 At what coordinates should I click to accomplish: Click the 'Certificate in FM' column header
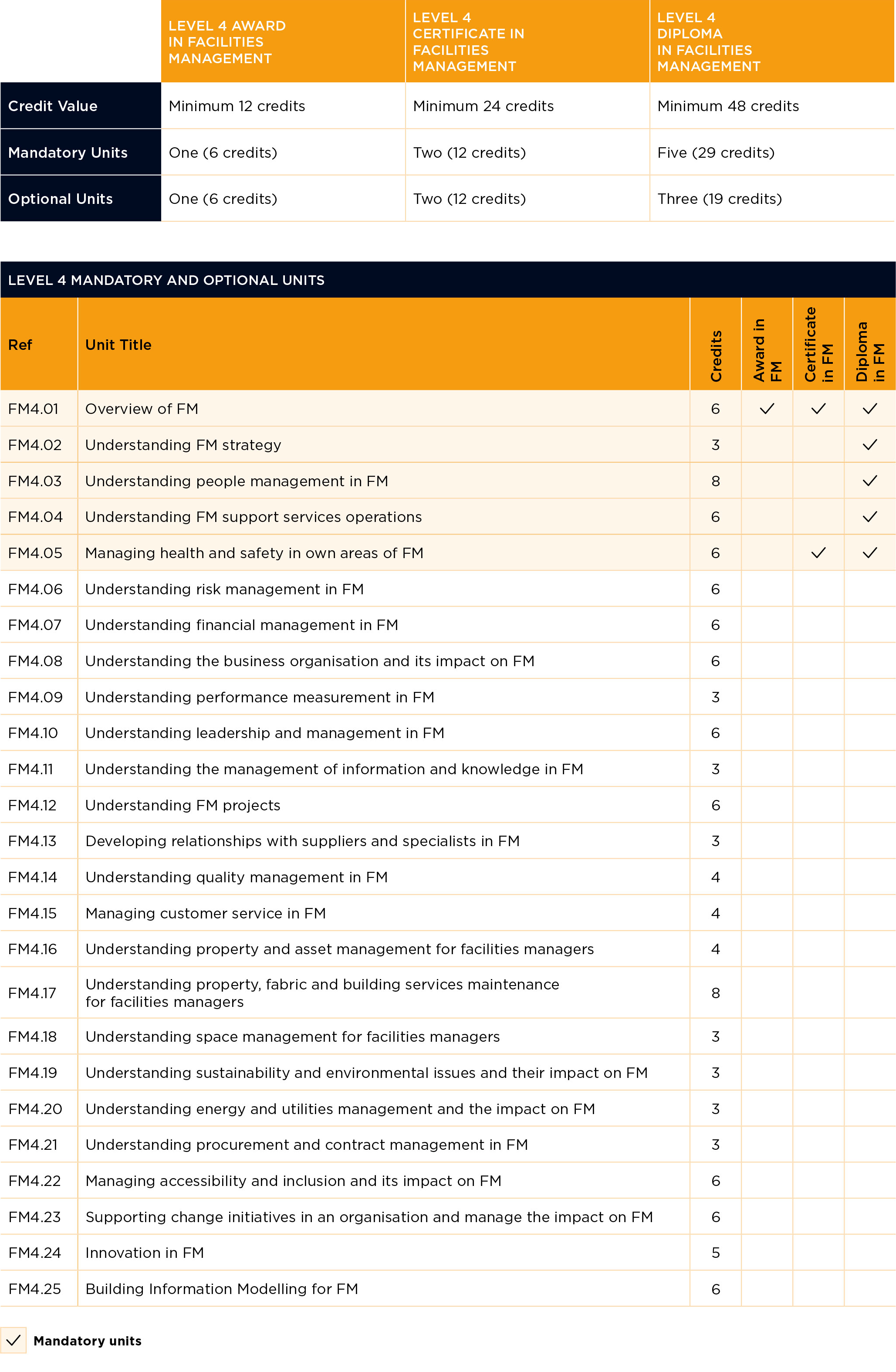(x=818, y=344)
